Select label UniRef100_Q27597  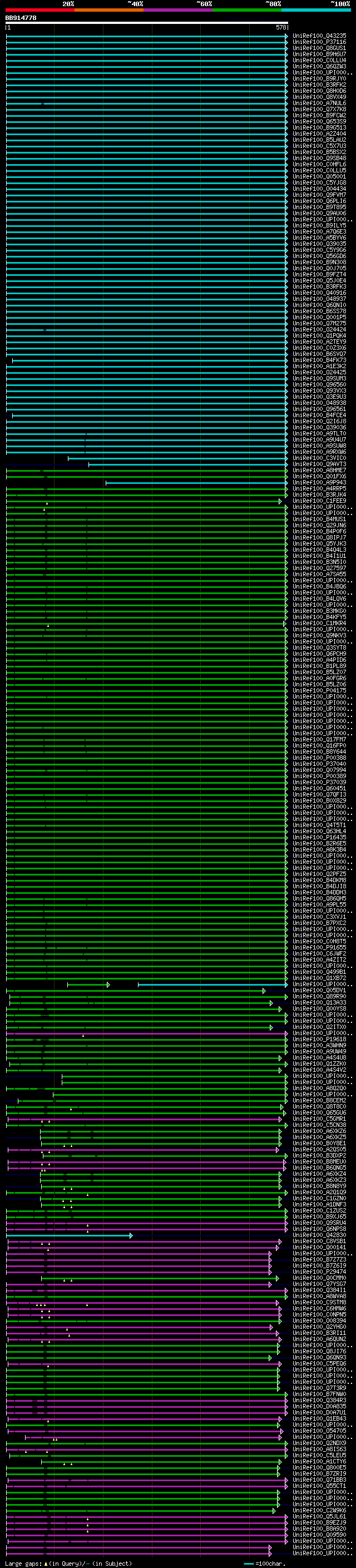pyautogui.click(x=319, y=568)
